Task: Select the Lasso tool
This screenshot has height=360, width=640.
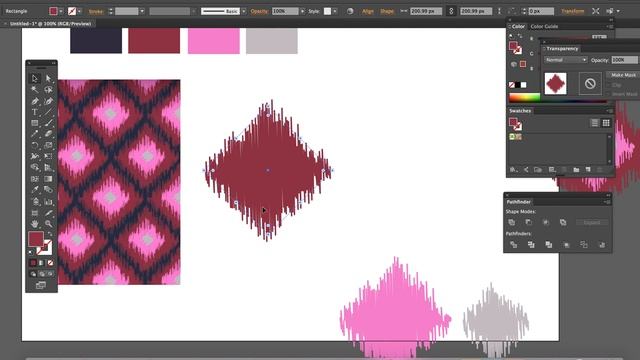Action: tap(48, 89)
